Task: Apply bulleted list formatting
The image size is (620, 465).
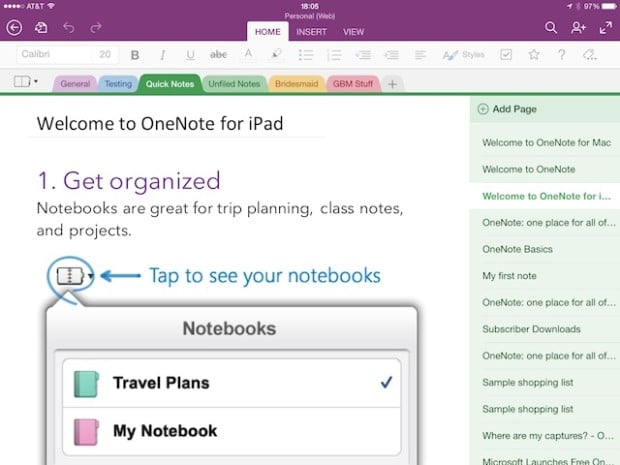Action: pyautogui.click(x=305, y=55)
